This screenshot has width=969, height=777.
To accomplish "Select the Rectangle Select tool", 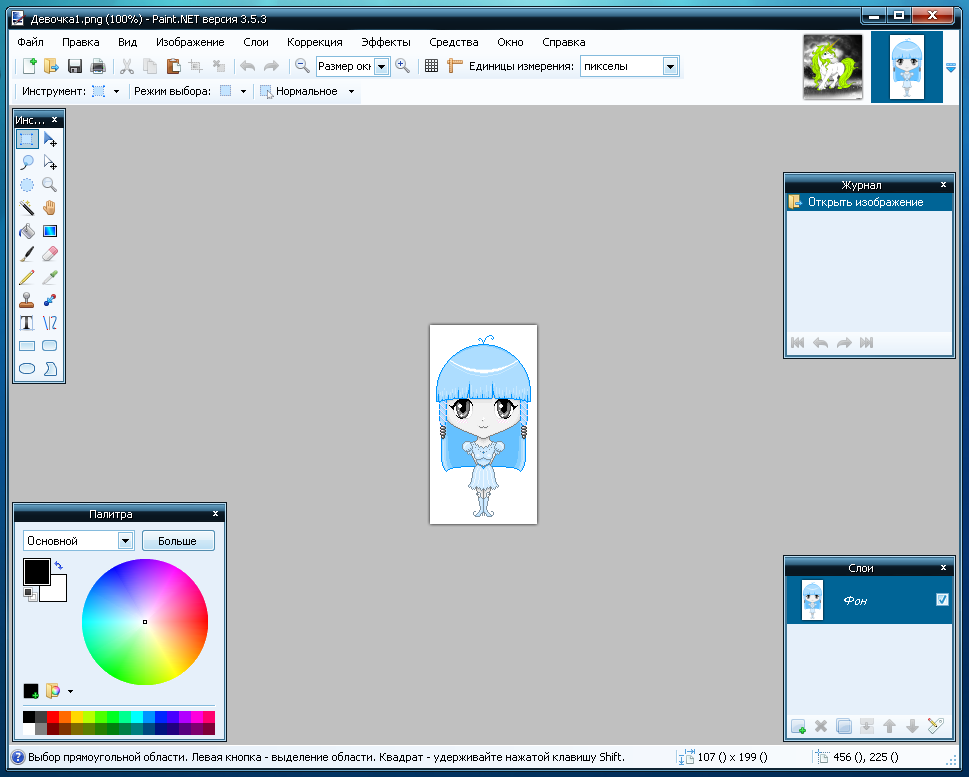I will (x=27, y=139).
